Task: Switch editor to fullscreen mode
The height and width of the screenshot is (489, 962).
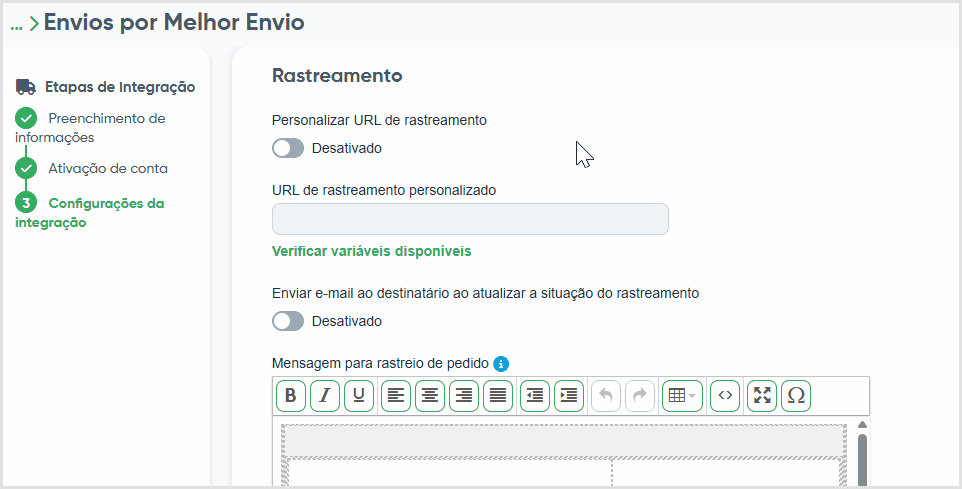Action: pyautogui.click(x=762, y=396)
